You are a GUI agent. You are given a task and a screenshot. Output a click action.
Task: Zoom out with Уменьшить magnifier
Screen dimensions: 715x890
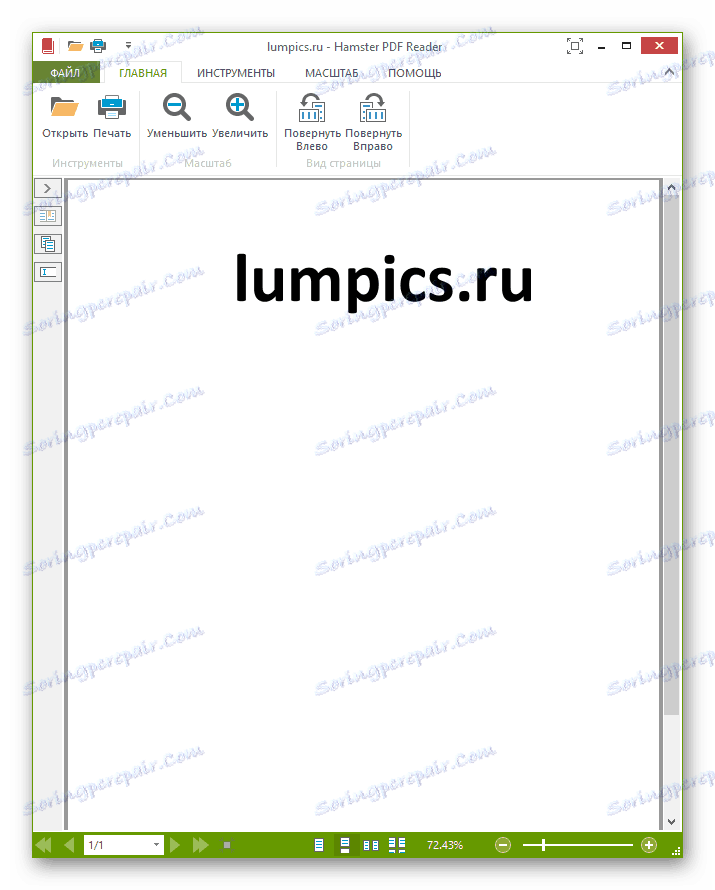[x=177, y=117]
